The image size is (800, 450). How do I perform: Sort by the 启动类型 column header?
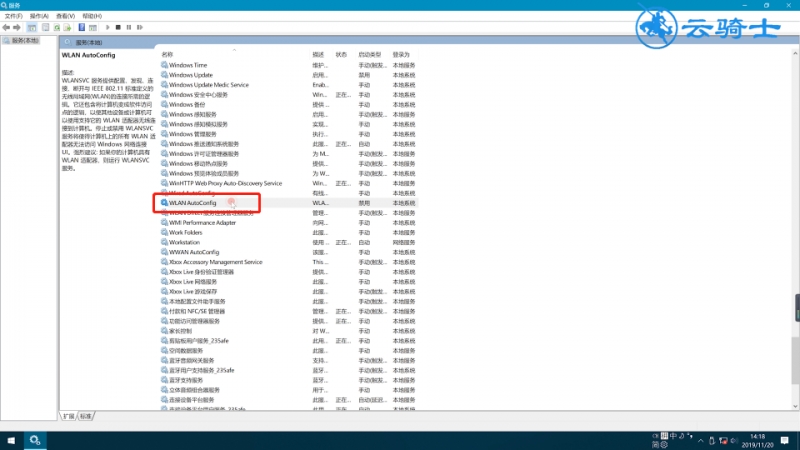[370, 55]
